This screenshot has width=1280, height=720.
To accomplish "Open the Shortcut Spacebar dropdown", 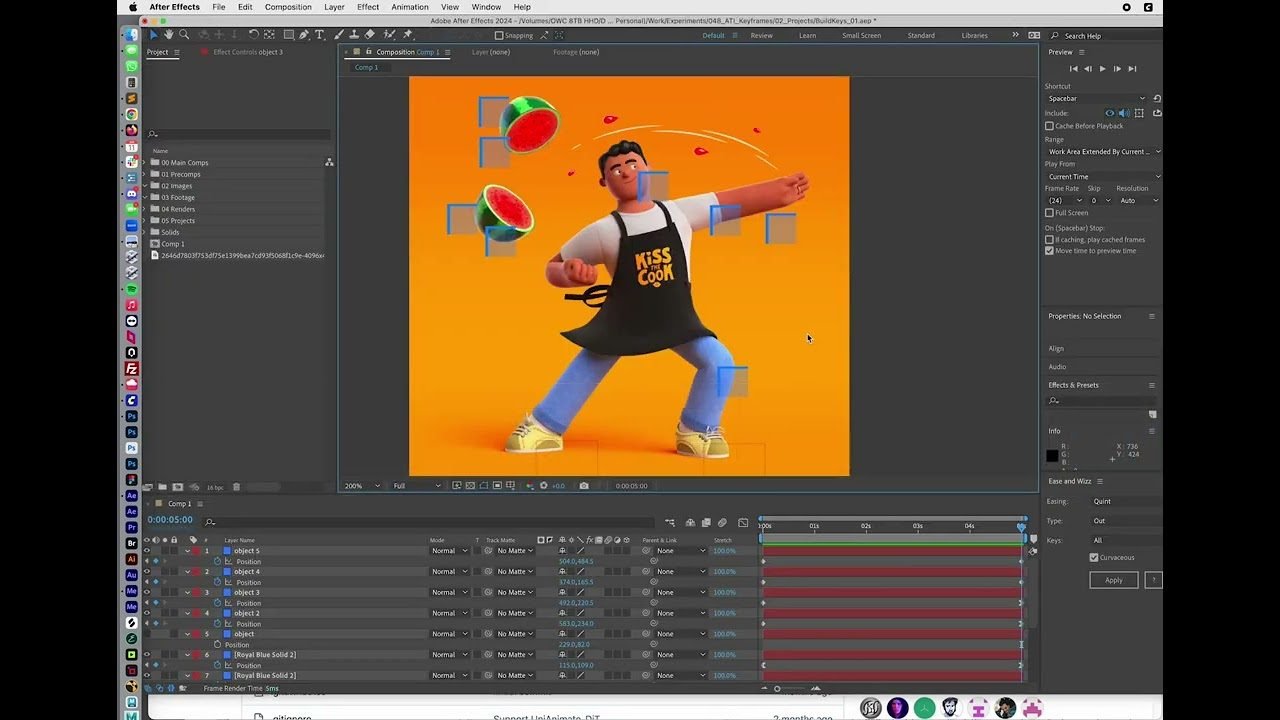I will pyautogui.click(x=1096, y=98).
